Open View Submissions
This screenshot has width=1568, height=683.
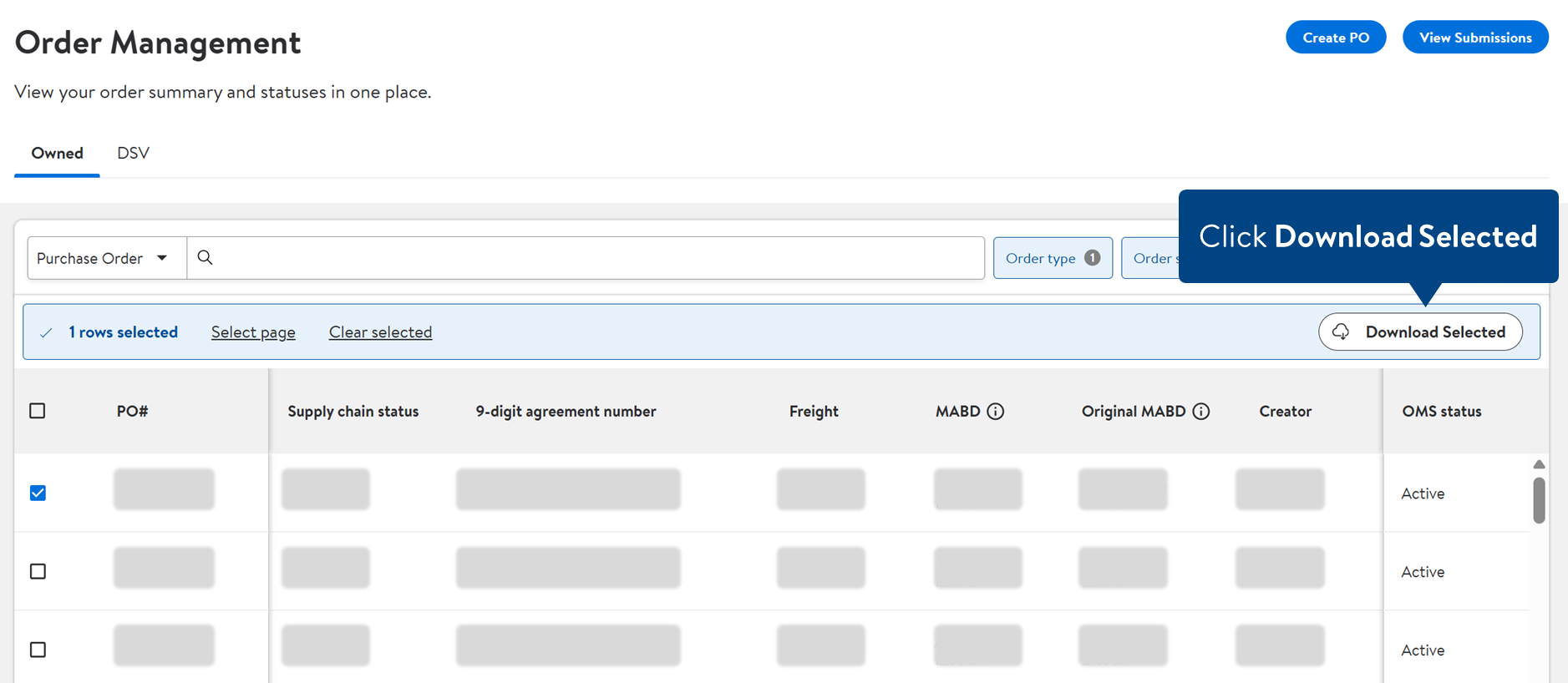point(1475,38)
